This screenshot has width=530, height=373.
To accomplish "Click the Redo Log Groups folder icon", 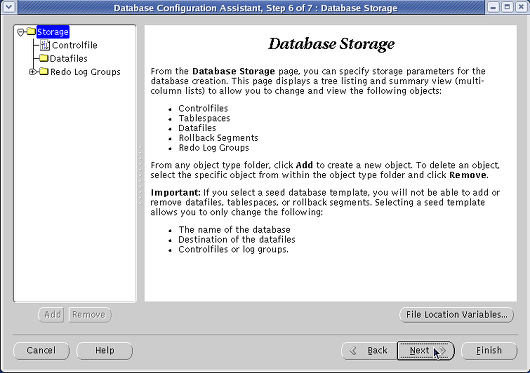I will point(44,72).
